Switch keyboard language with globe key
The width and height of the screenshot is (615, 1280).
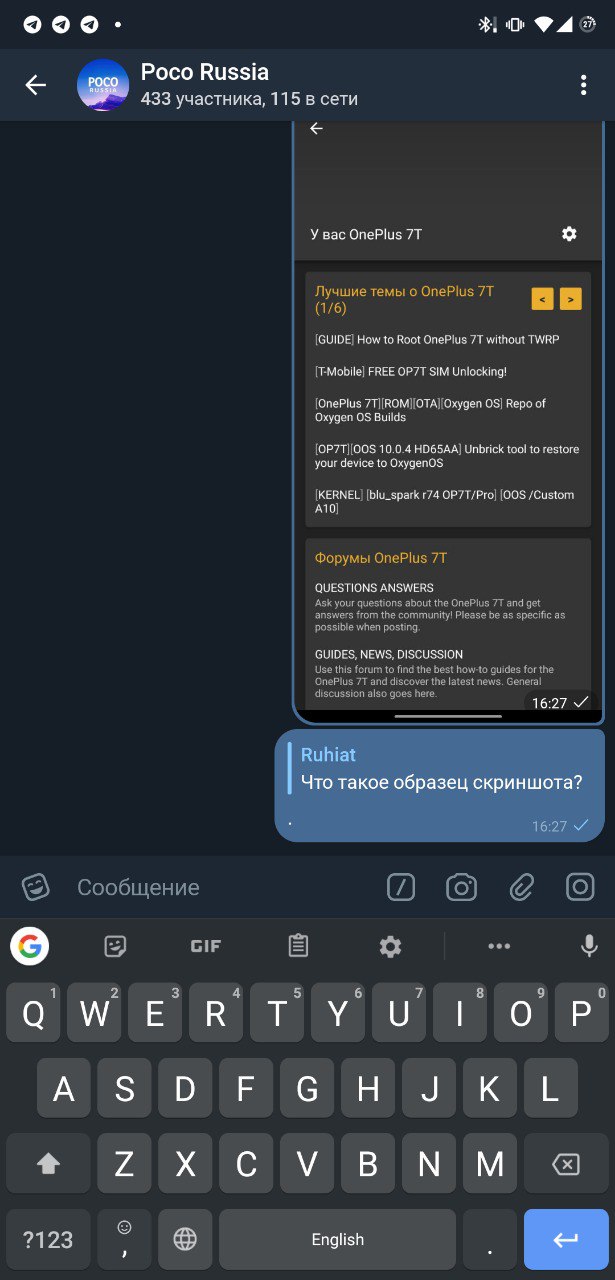pos(185,1240)
